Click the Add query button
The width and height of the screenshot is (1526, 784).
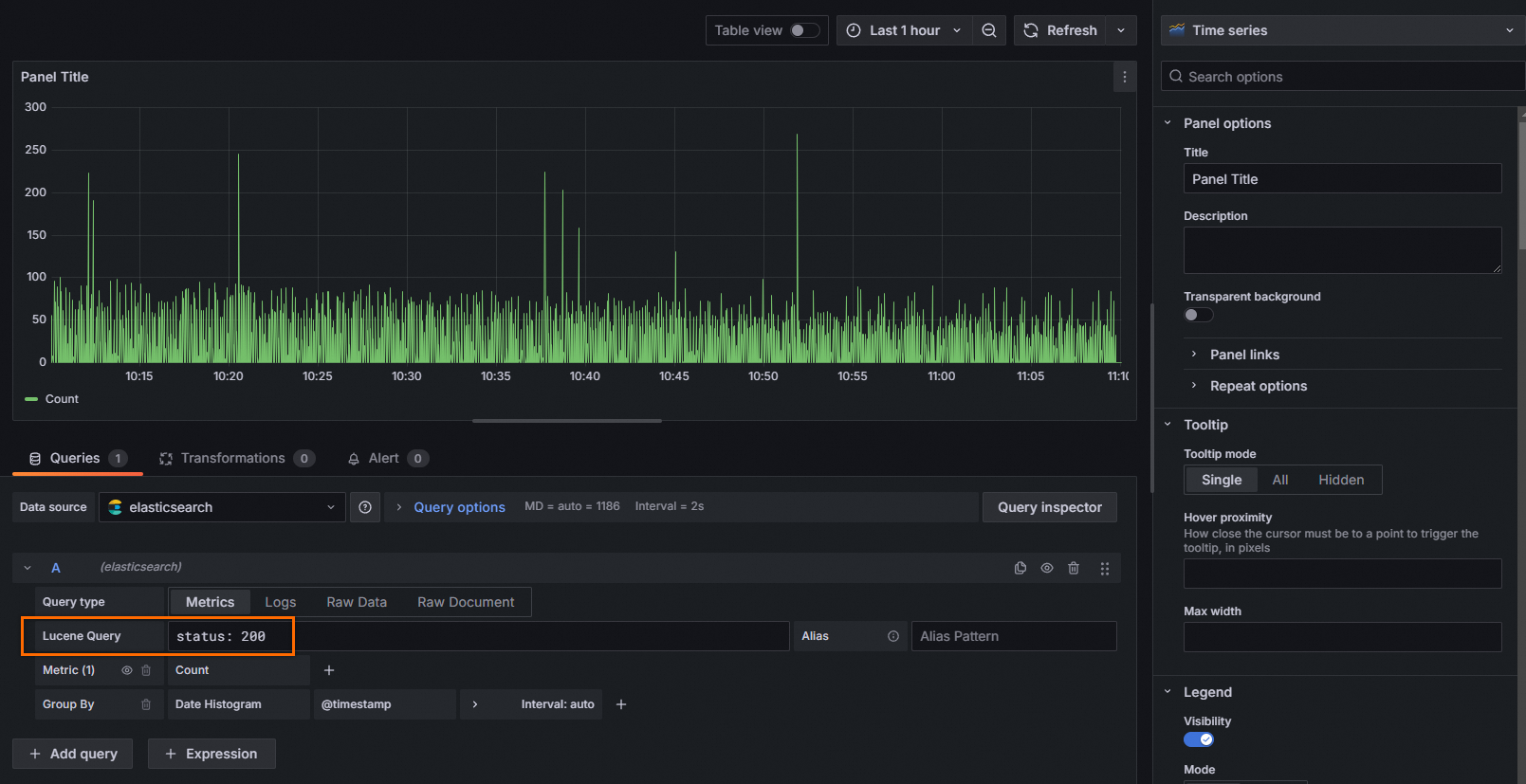73,754
